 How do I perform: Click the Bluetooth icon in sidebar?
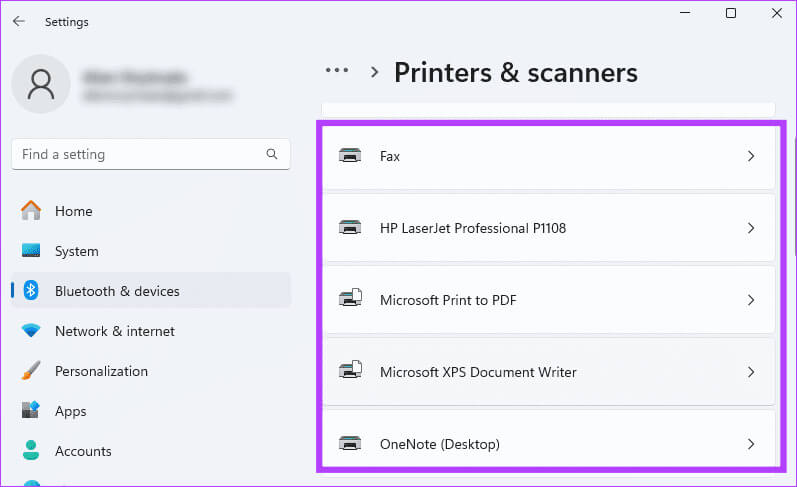pos(31,291)
